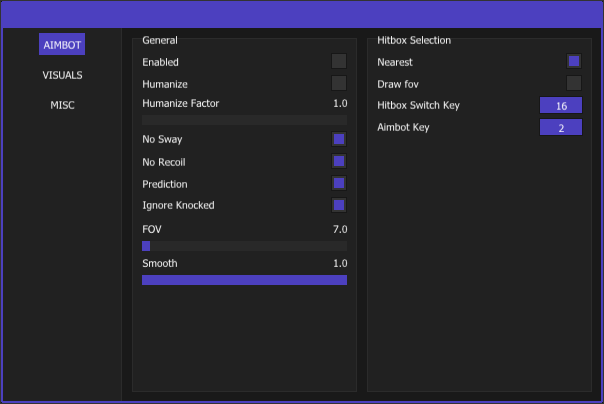The width and height of the screenshot is (604, 404).
Task: Toggle the Nearest hitbox checkbox
Action: 574,62
